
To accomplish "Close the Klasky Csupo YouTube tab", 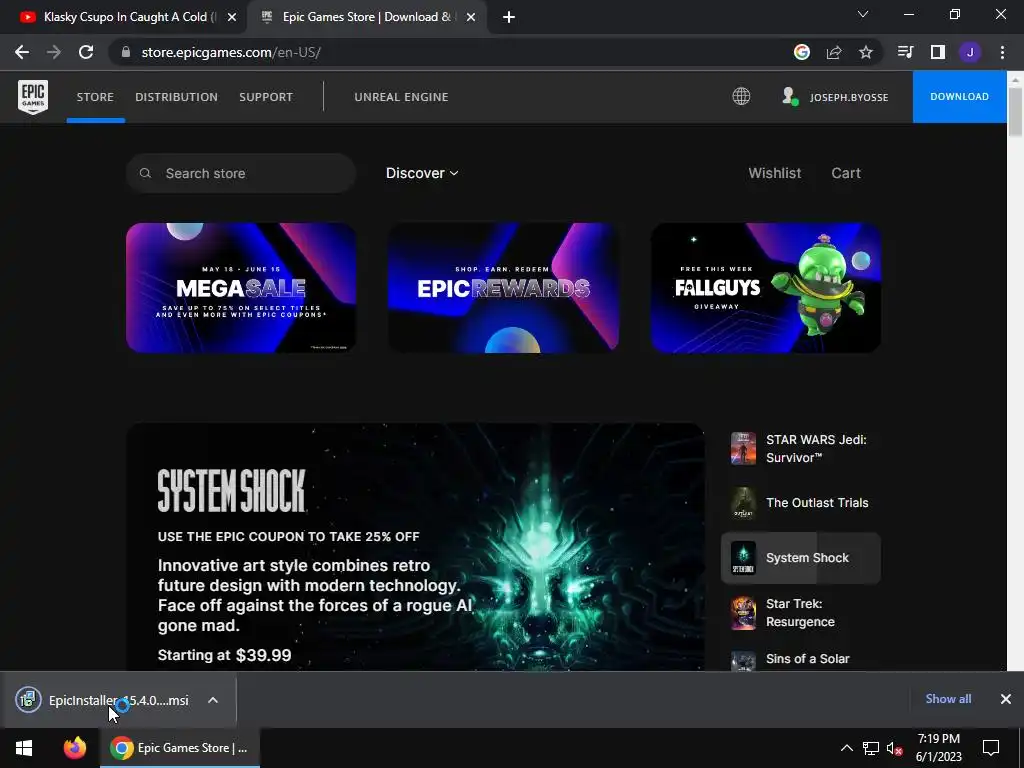I will [x=232, y=18].
